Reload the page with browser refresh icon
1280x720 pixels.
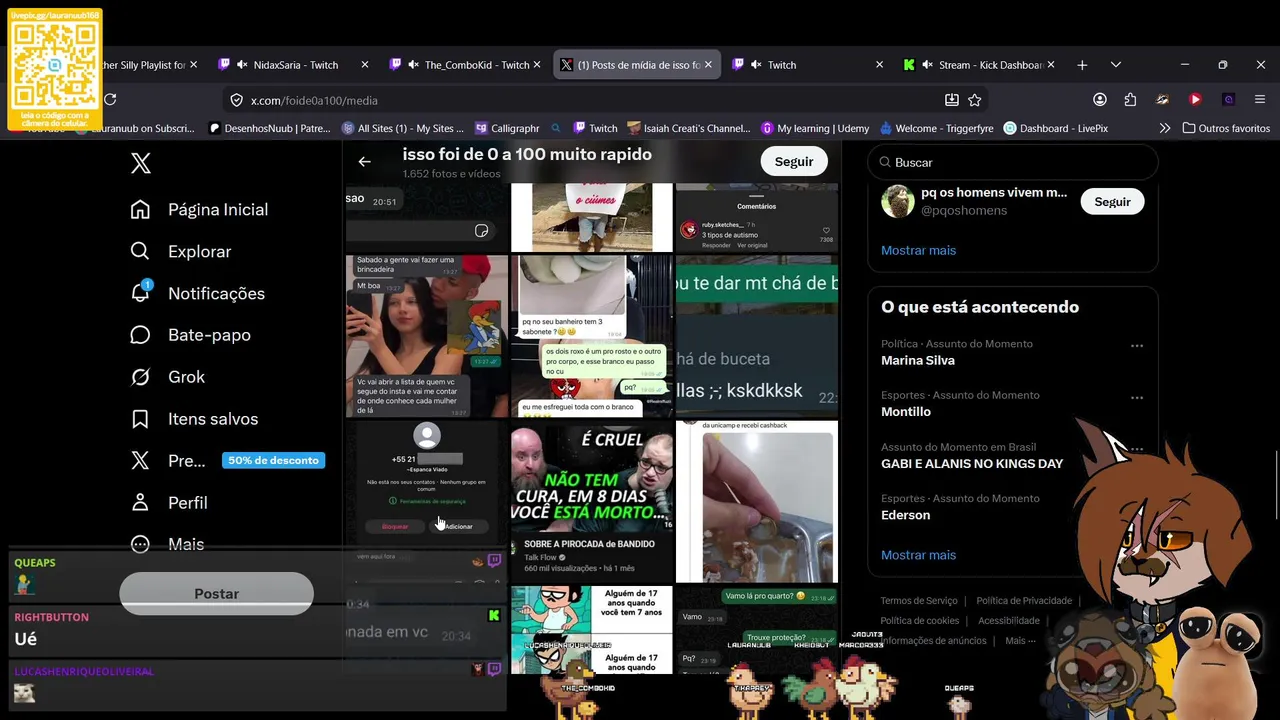110,100
